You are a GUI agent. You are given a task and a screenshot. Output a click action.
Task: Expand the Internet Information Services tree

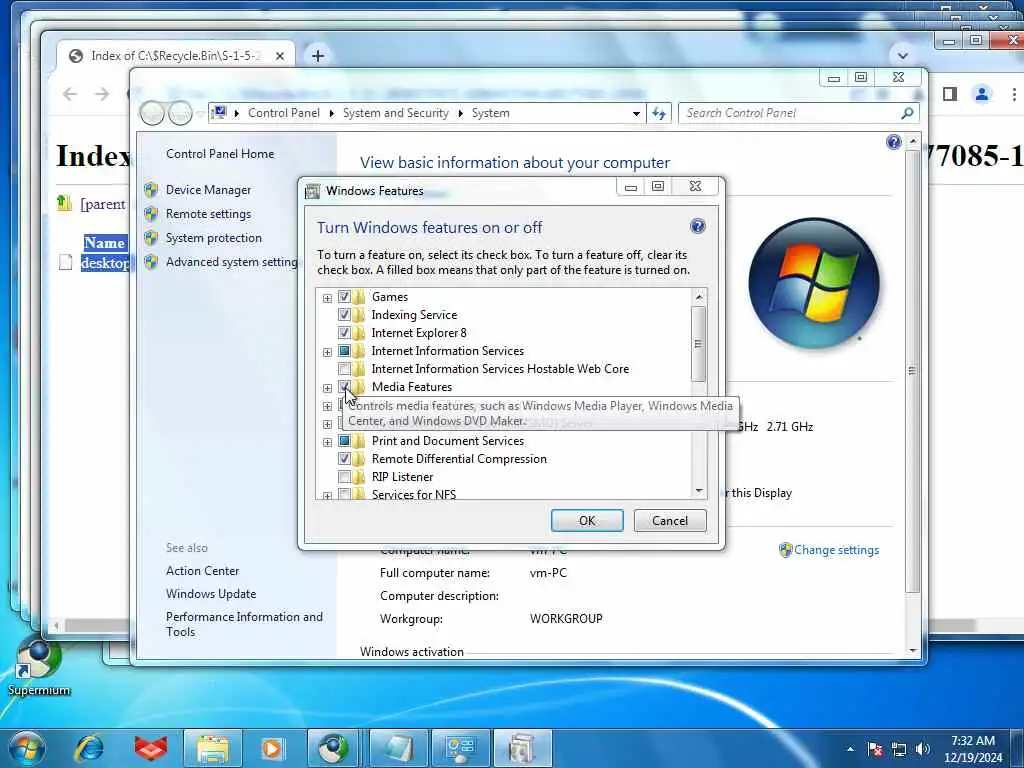click(327, 352)
